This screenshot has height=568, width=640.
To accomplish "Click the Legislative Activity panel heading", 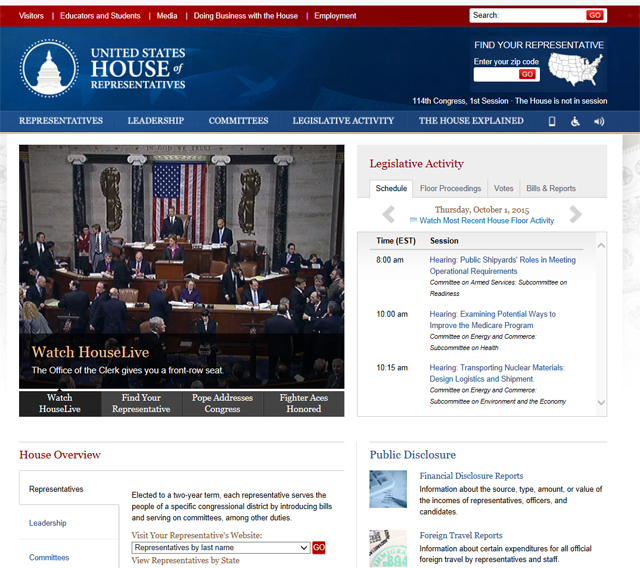I will pos(416,164).
